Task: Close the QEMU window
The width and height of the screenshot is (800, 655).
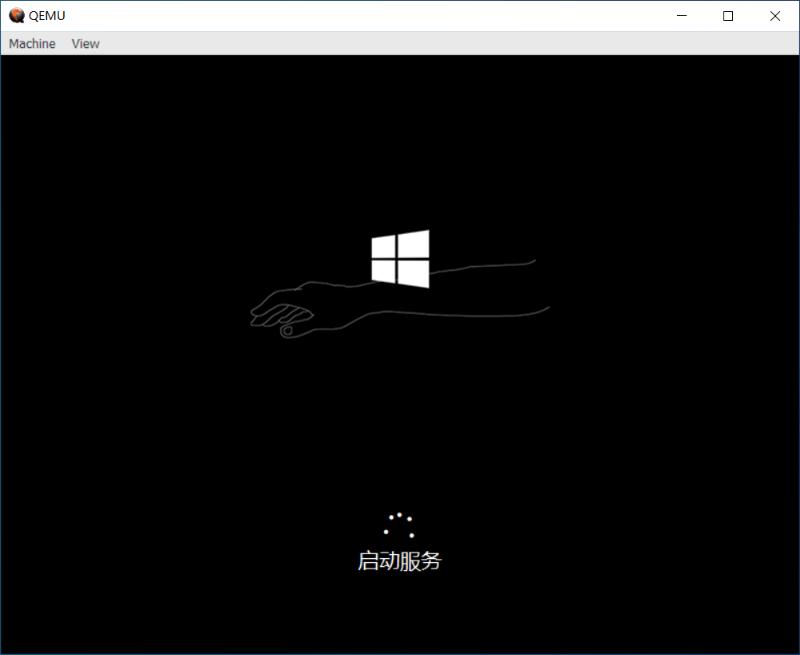Action: (x=775, y=16)
